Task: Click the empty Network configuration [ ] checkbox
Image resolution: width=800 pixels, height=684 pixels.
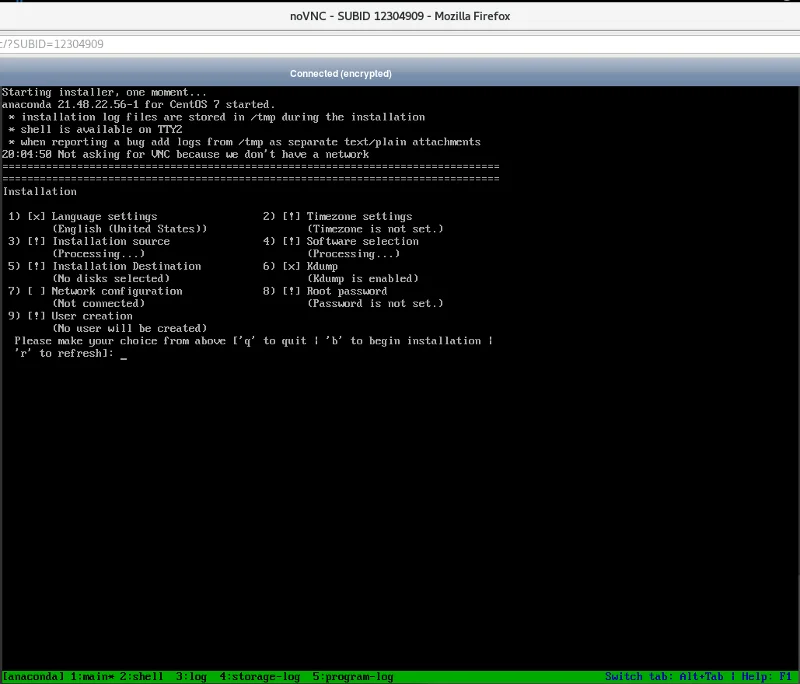Action: [x=36, y=291]
